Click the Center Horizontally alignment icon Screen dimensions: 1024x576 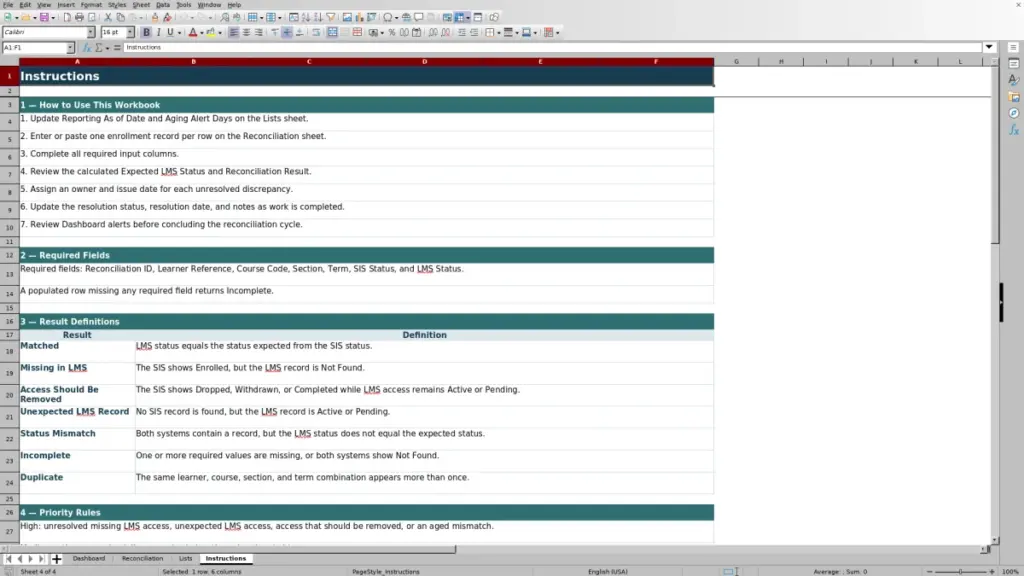[x=246, y=32]
